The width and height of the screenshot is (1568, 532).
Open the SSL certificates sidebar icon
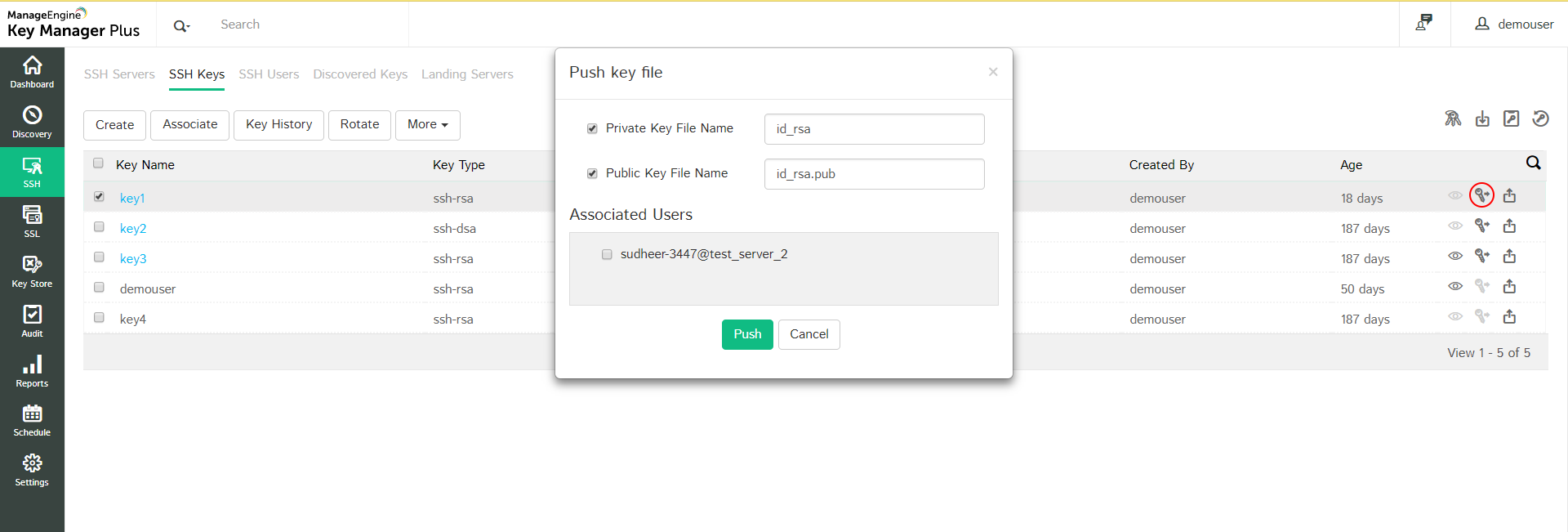coord(32,221)
